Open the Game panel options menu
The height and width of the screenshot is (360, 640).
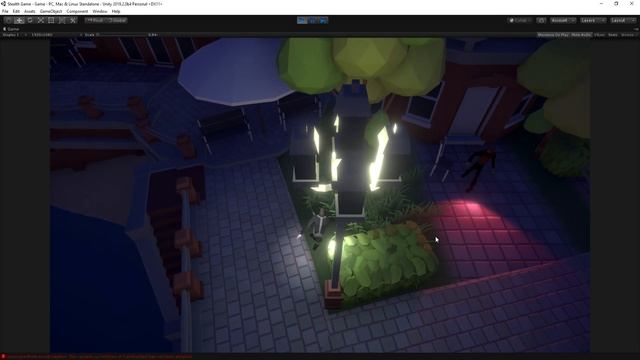pos(636,29)
